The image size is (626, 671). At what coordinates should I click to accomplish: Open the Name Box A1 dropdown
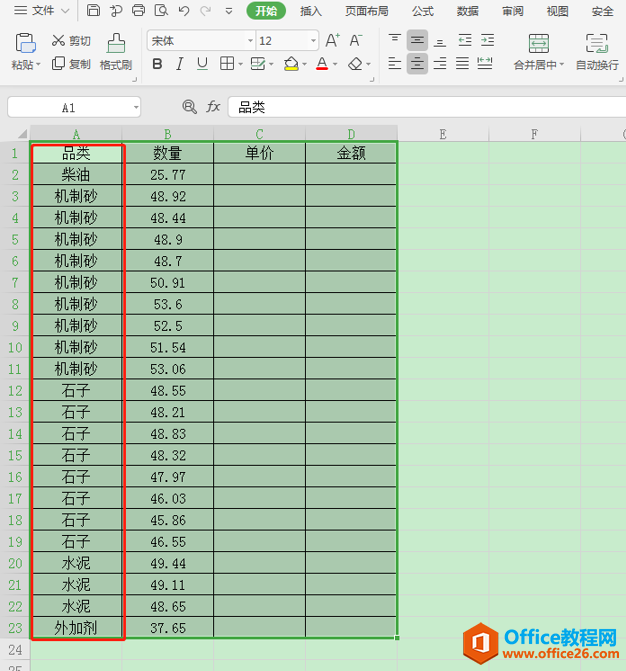tap(136, 107)
